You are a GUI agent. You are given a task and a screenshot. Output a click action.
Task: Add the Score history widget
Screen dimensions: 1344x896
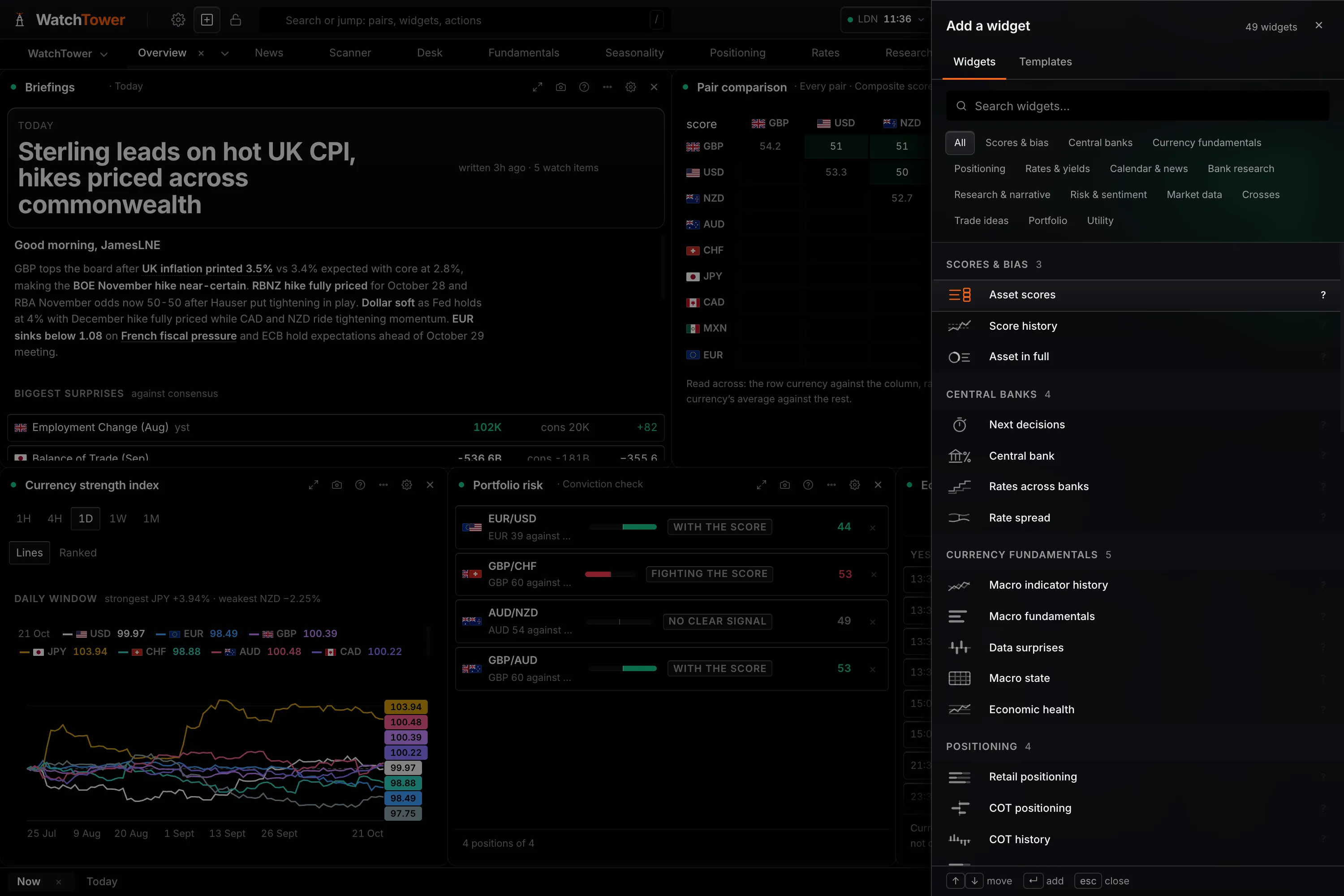point(1137,326)
